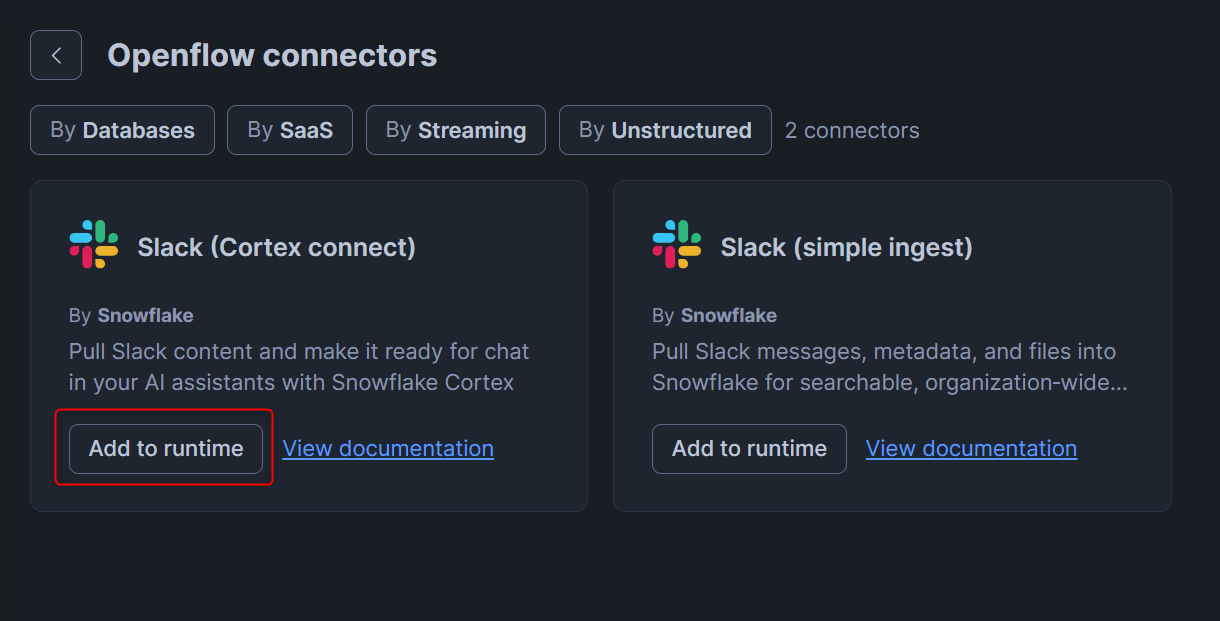
Task: Click 'By Snowflake' on the Cortex connect card
Action: (x=131, y=316)
